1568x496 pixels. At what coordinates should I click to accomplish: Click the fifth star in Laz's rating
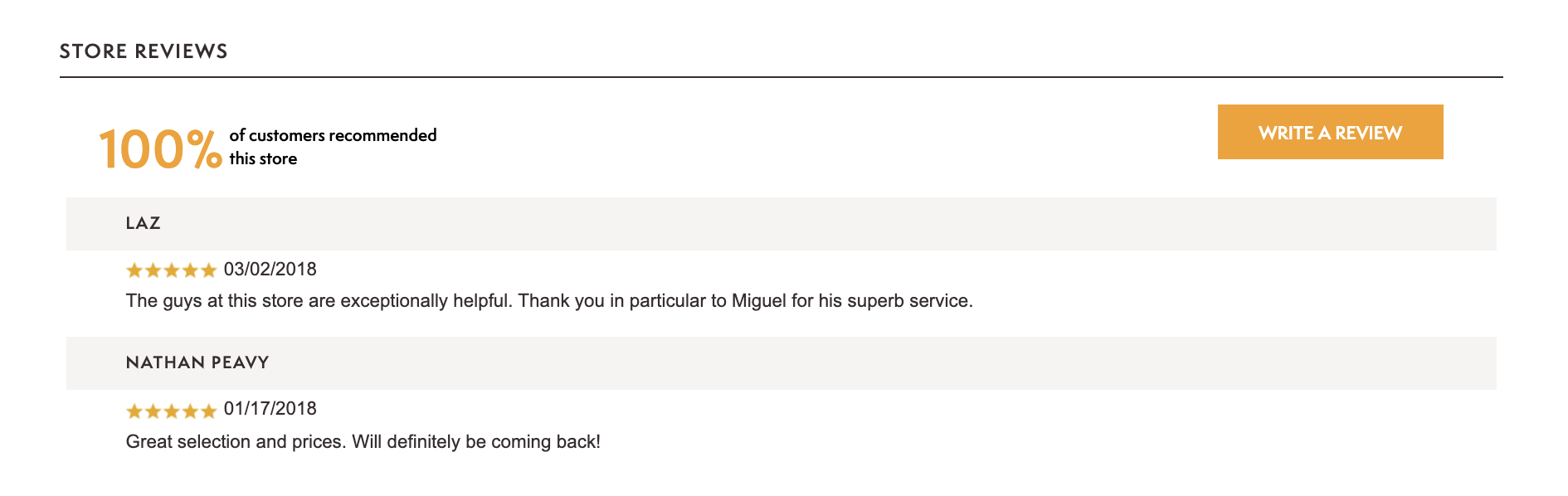point(208,270)
